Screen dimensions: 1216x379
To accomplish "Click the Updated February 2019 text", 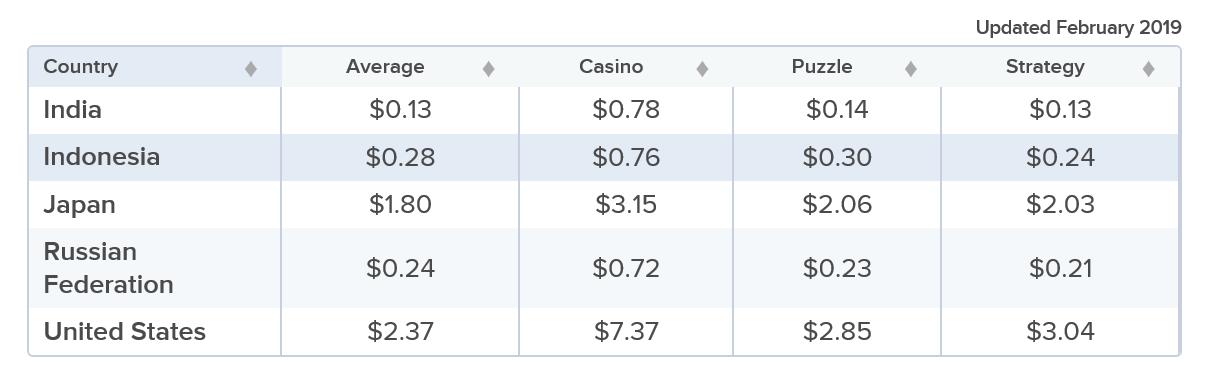I will (x=1078, y=27).
